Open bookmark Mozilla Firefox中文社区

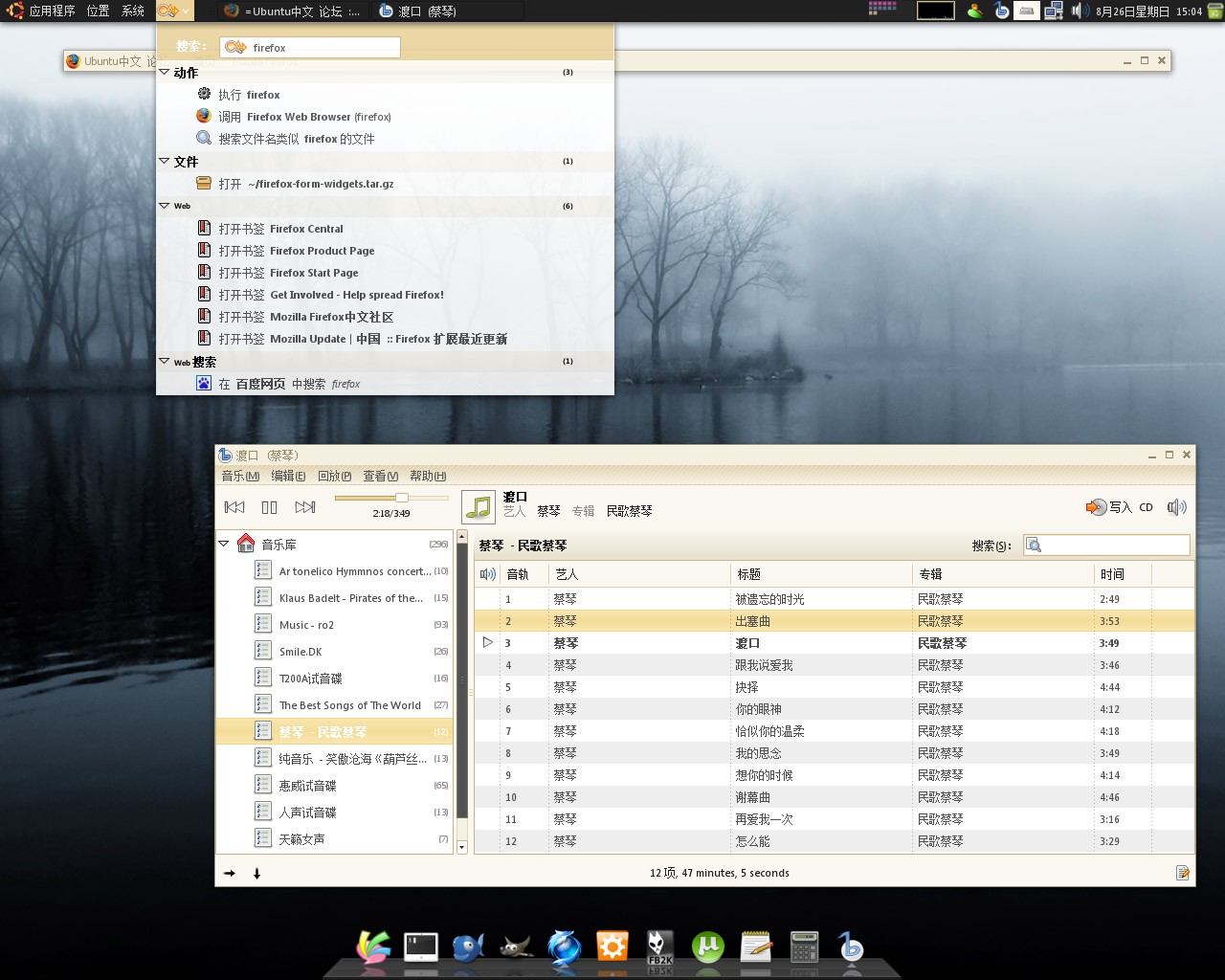[385, 317]
